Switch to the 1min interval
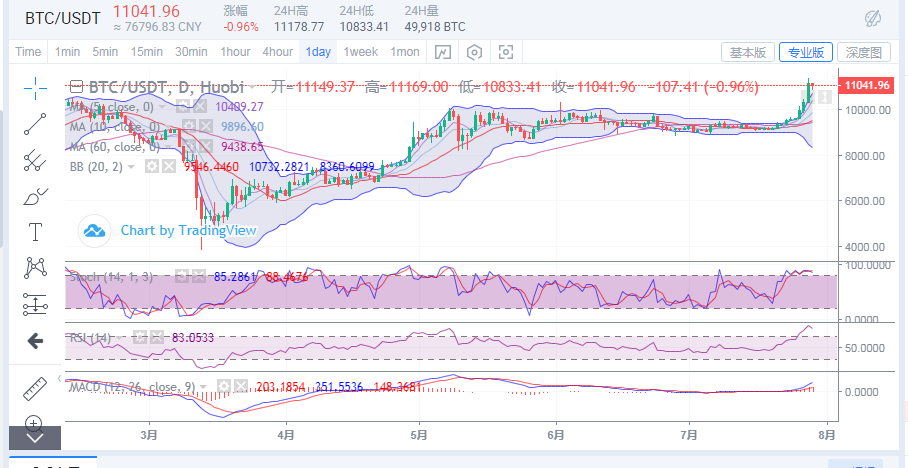Image resolution: width=908 pixels, height=468 pixels. (x=67, y=52)
